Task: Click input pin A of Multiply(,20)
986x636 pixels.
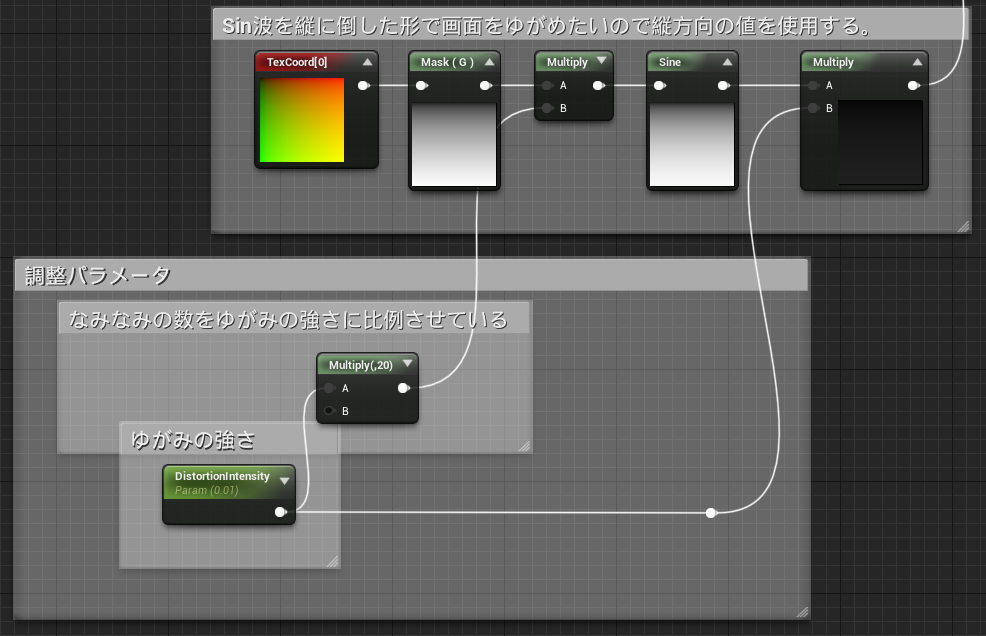Action: coord(330,388)
